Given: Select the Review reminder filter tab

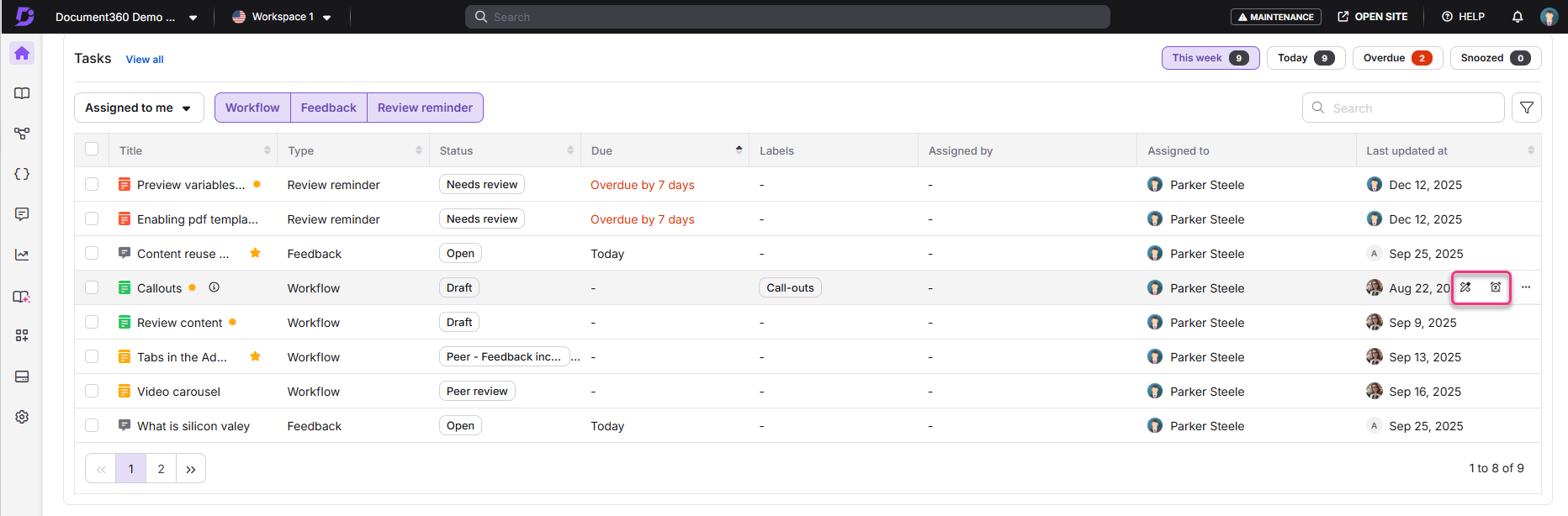Looking at the screenshot, I should point(425,108).
